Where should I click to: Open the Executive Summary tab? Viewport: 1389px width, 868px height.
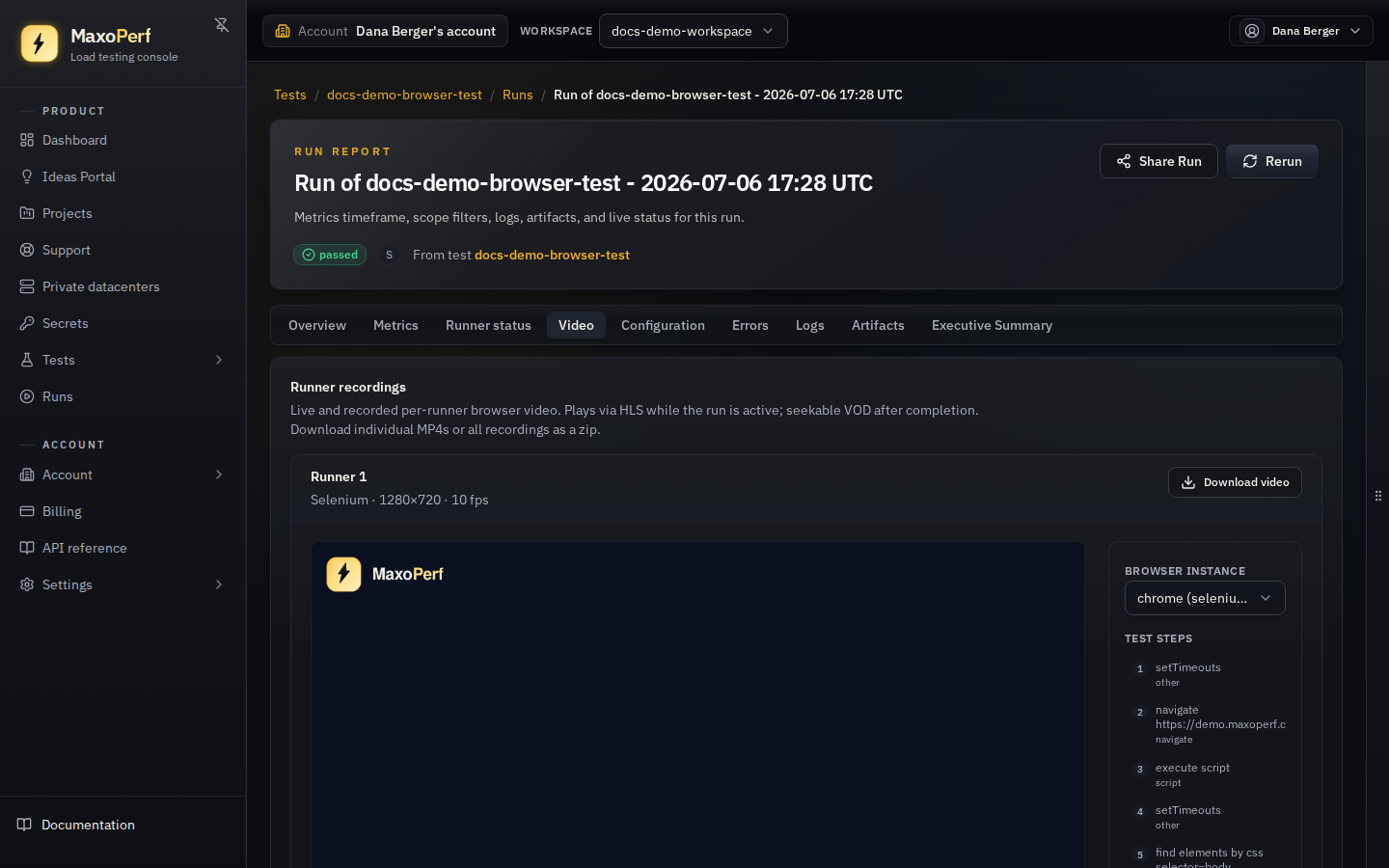(x=992, y=325)
